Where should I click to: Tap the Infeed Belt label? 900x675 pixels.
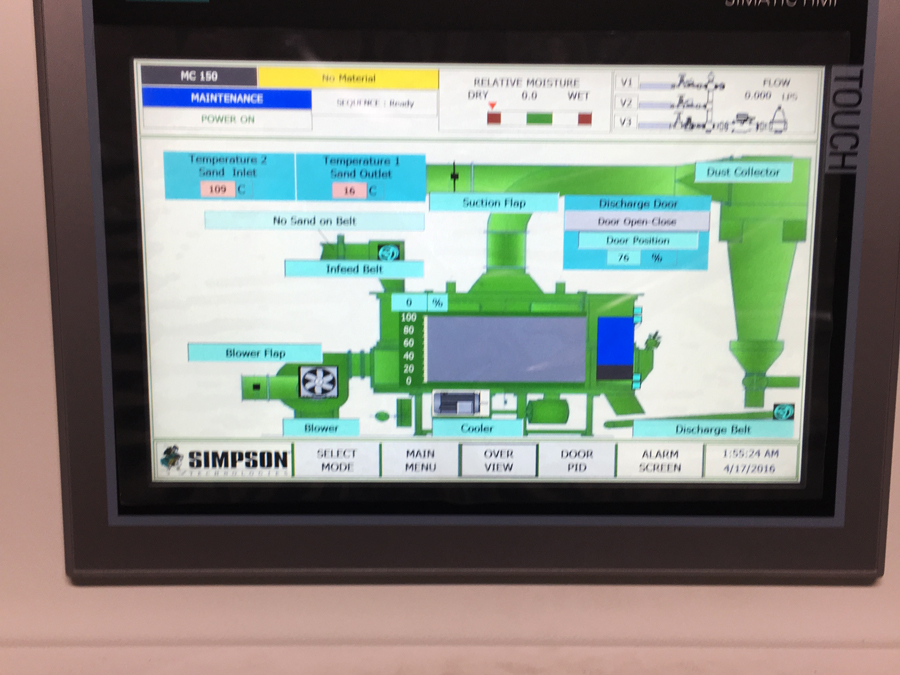[x=354, y=269]
